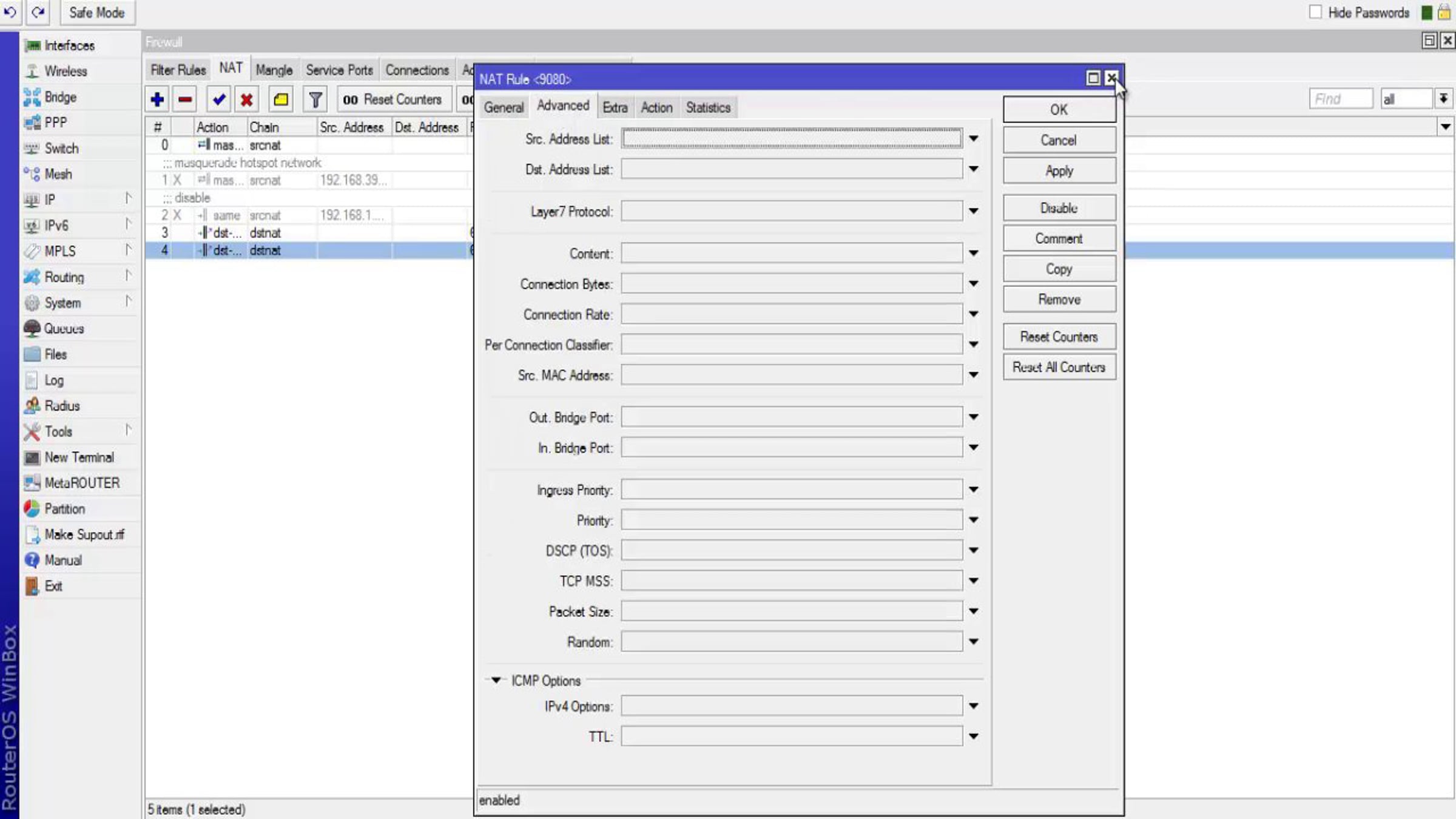Open Interfaces in the sidebar
This screenshot has width=1456, height=819.
[x=69, y=45]
